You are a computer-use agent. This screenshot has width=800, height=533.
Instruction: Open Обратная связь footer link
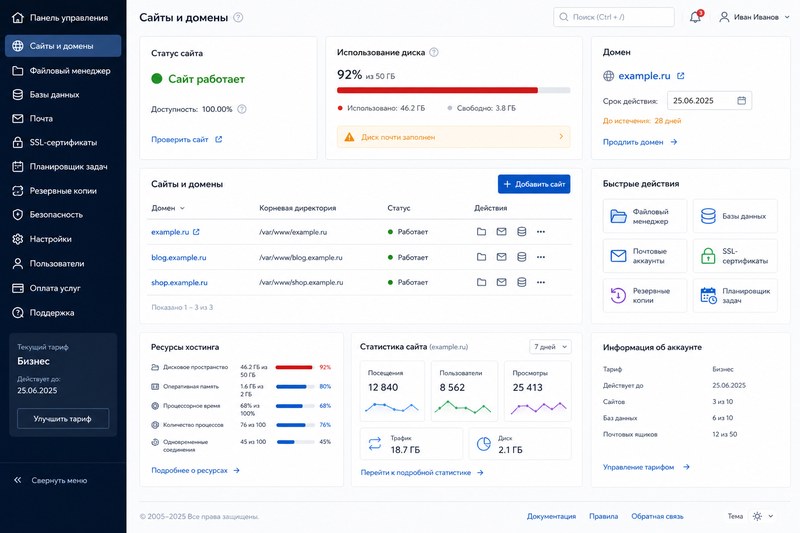tap(657, 516)
